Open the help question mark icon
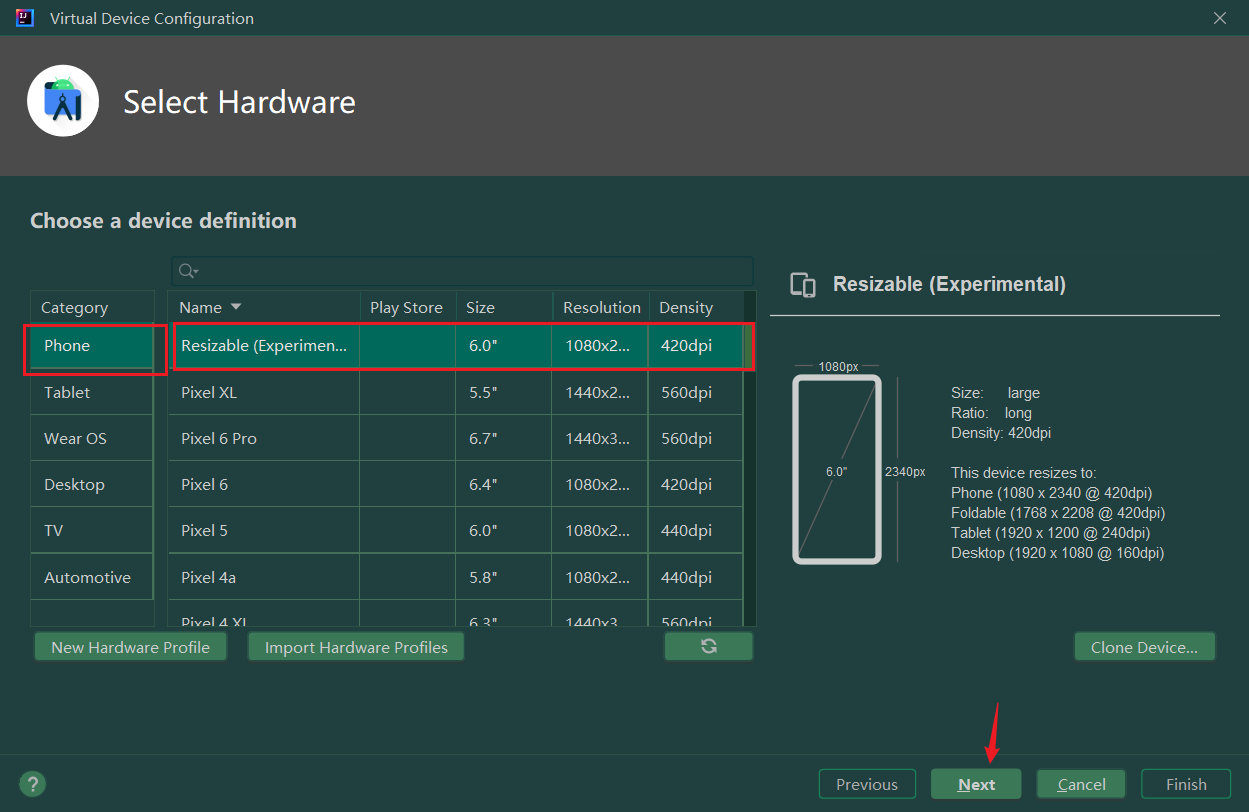 tap(32, 784)
